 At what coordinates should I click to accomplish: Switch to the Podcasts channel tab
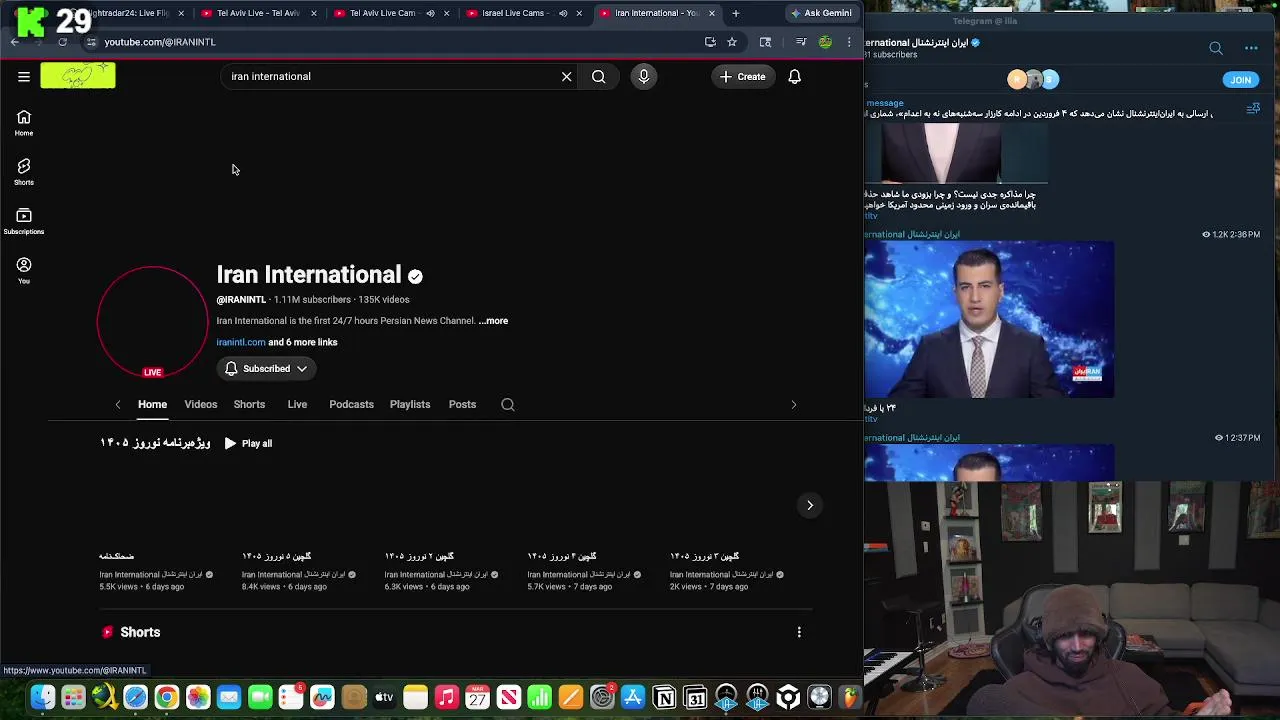pos(351,404)
